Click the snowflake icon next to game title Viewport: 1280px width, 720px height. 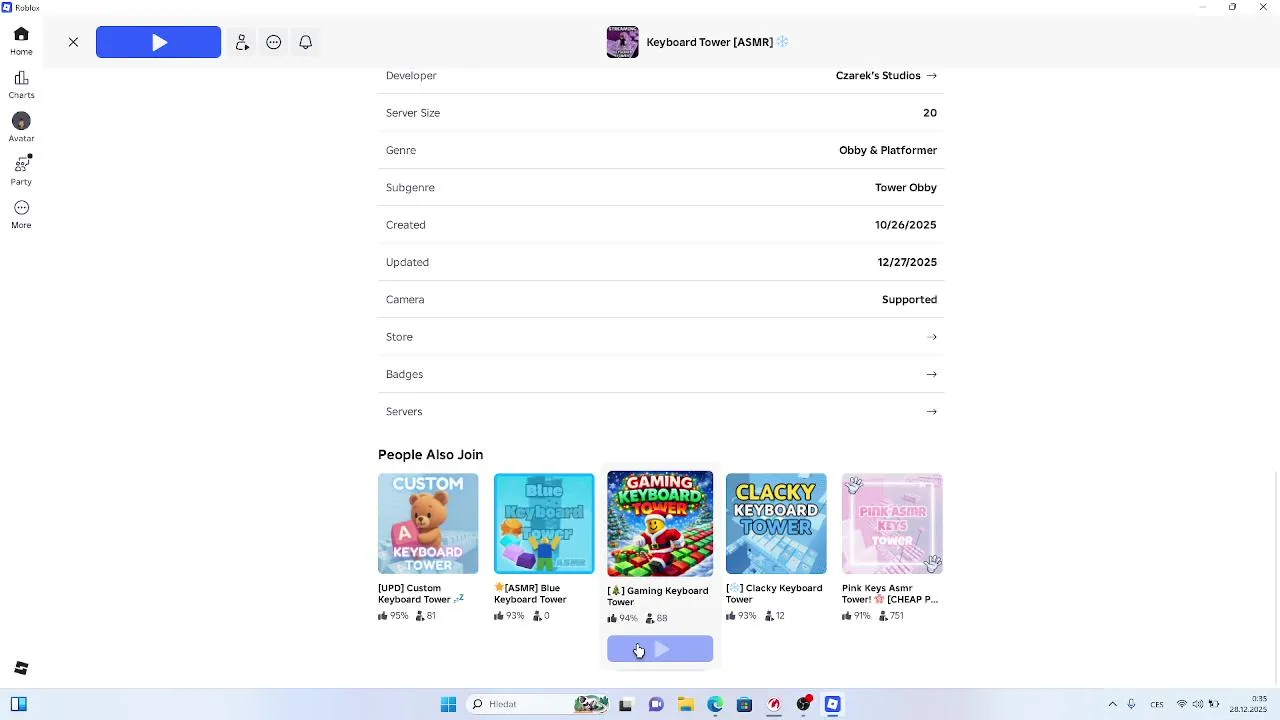tap(783, 42)
